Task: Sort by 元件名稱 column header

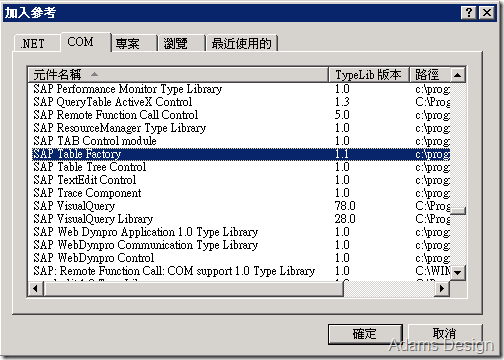Action: click(178, 75)
